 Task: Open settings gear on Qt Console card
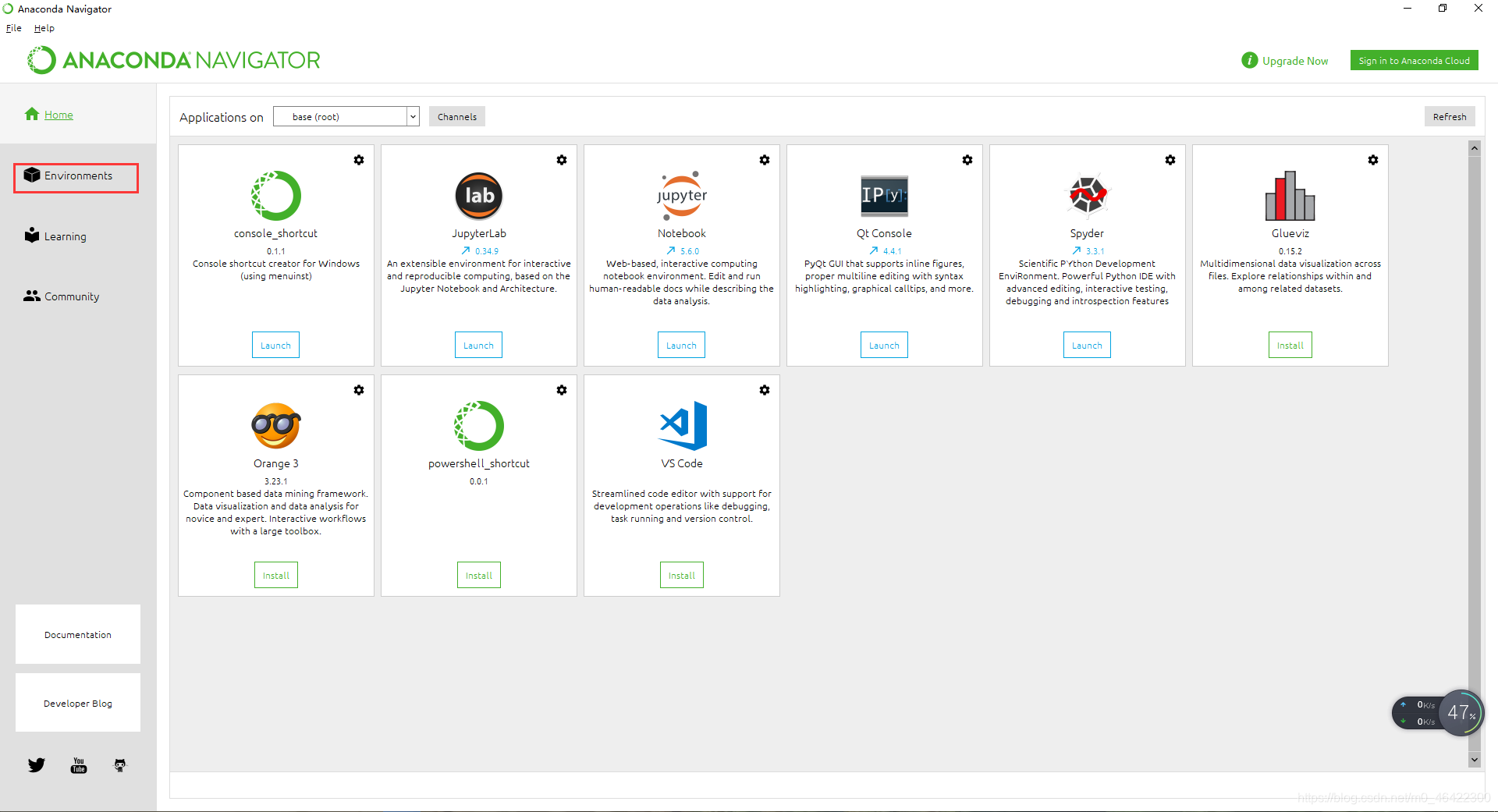click(967, 160)
